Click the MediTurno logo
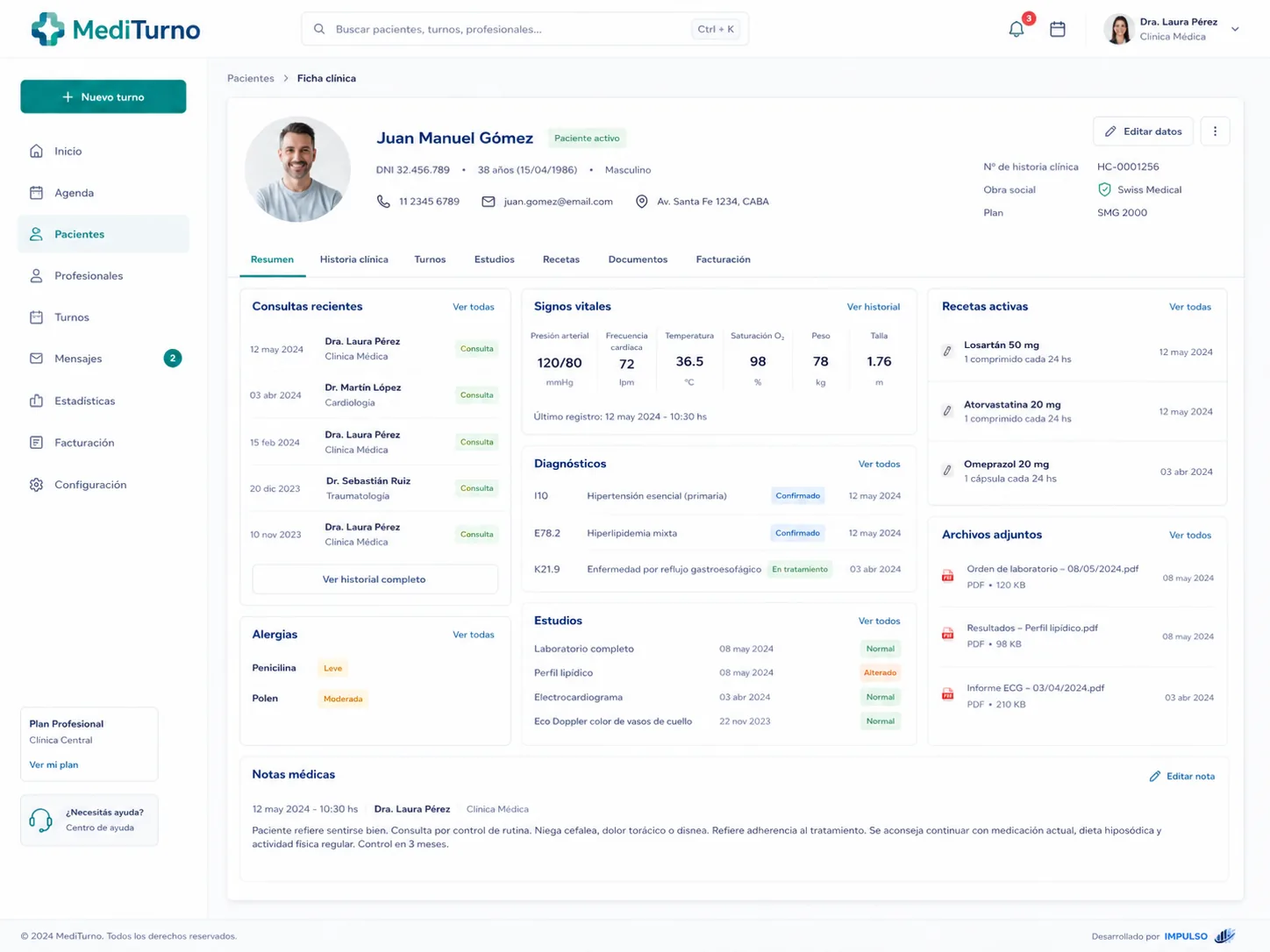Screen dimensions: 1270x952 pos(116,29)
